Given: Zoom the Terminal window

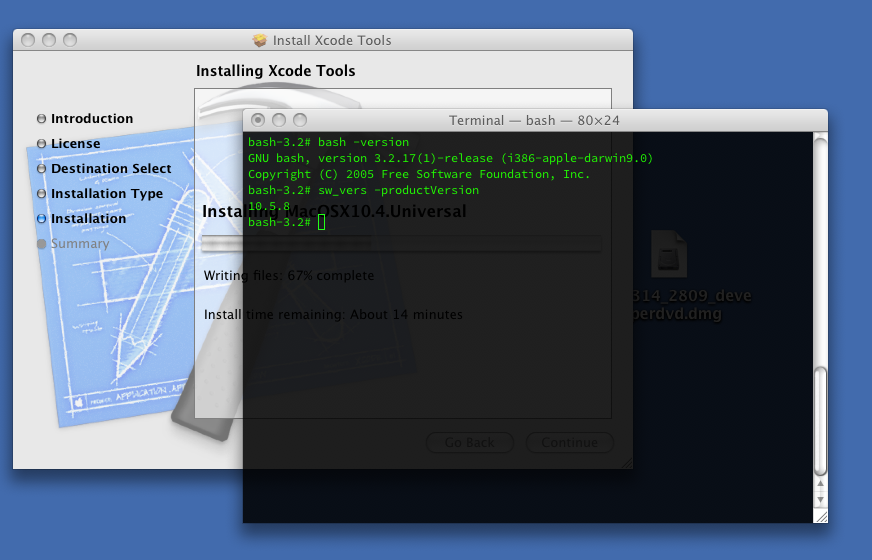Looking at the screenshot, I should click(x=300, y=120).
